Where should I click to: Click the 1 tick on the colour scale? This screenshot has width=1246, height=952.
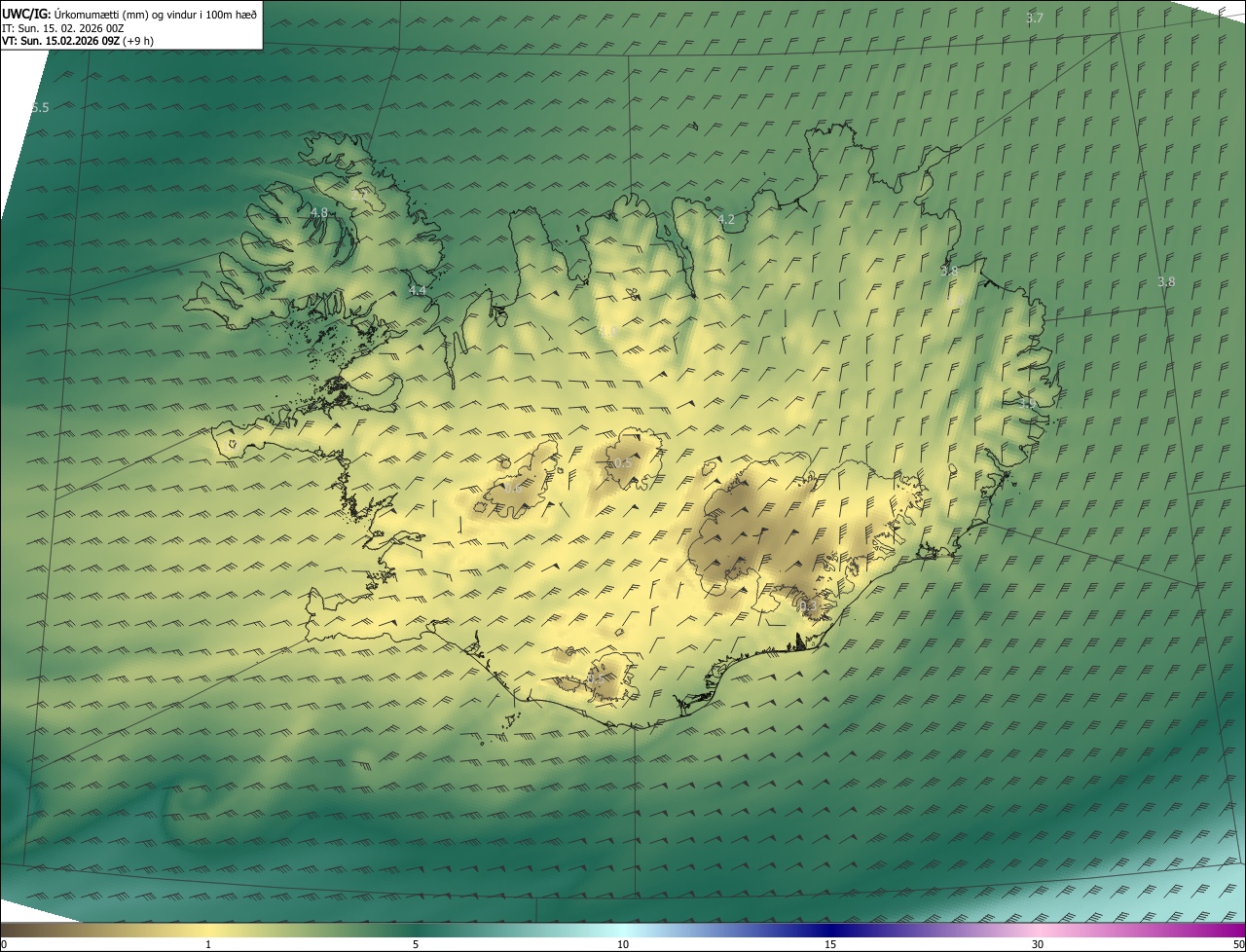[208, 944]
